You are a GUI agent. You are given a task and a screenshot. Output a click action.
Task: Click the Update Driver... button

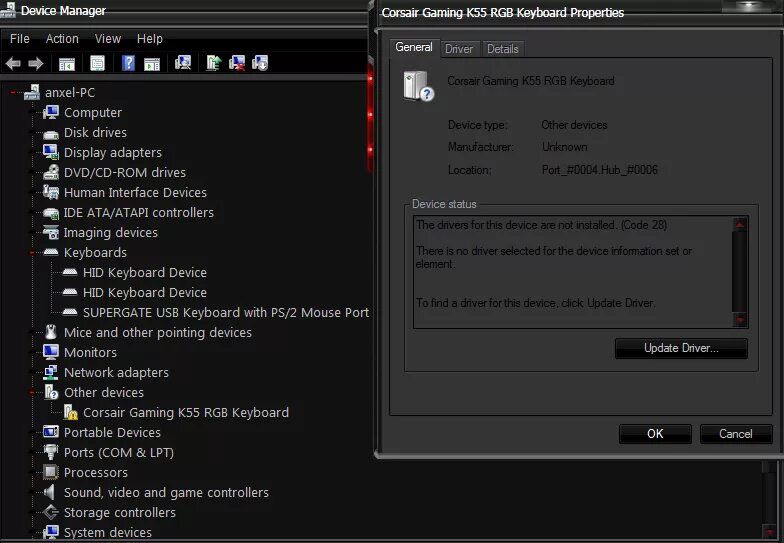tap(681, 348)
